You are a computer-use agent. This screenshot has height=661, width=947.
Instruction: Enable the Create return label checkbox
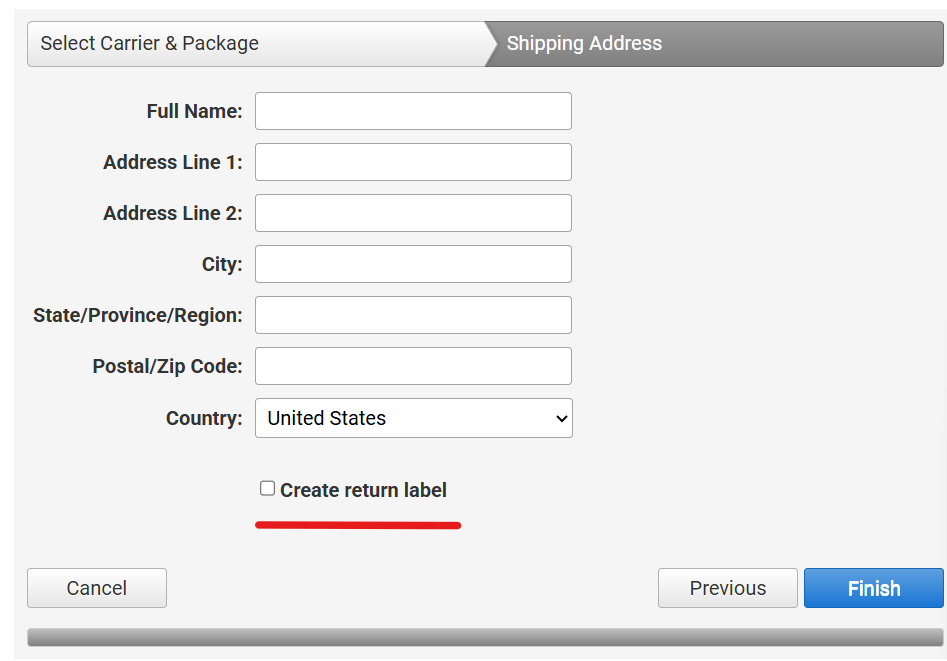268,488
